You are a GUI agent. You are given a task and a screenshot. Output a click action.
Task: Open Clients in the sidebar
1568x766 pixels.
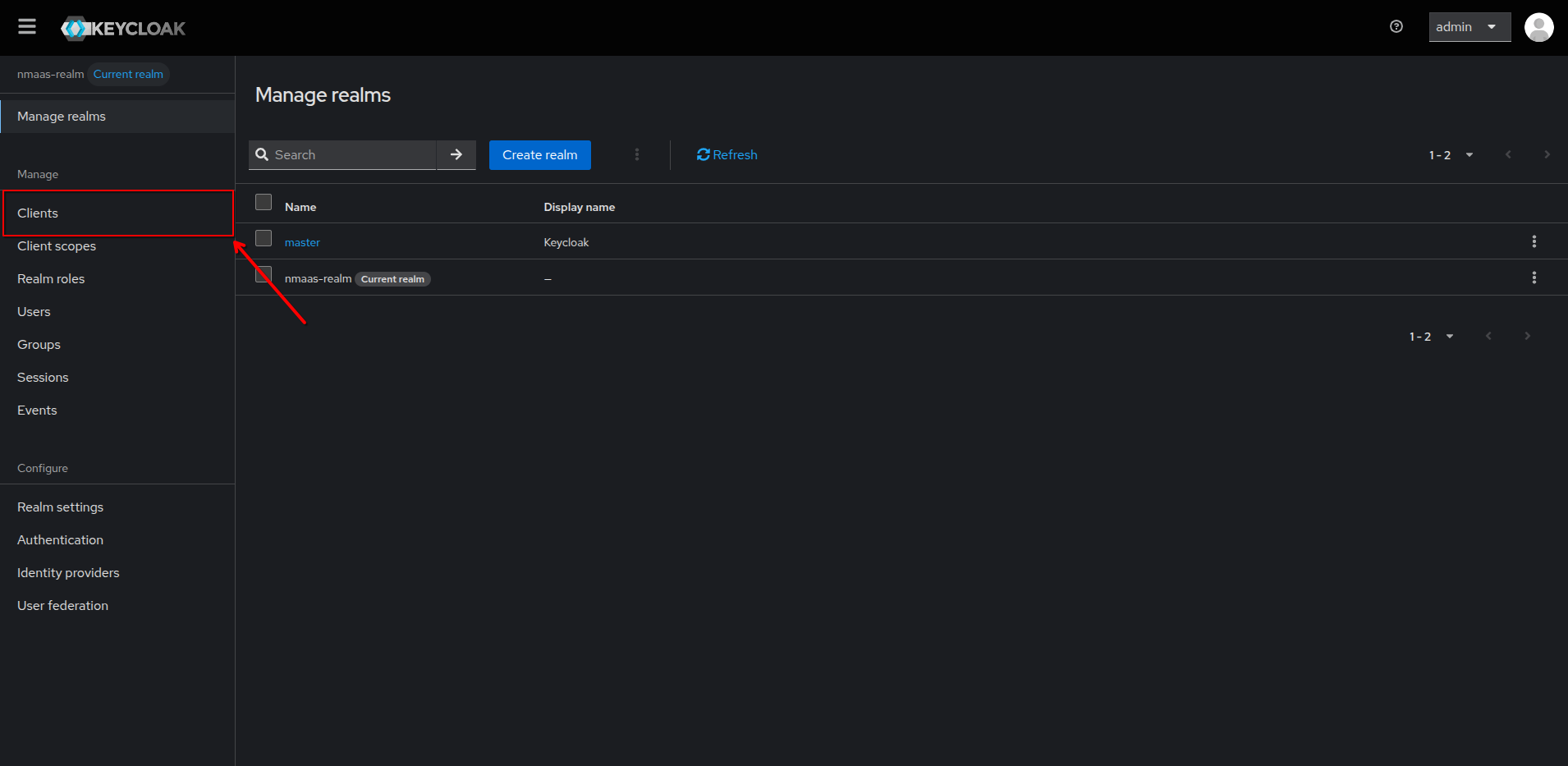(x=38, y=213)
